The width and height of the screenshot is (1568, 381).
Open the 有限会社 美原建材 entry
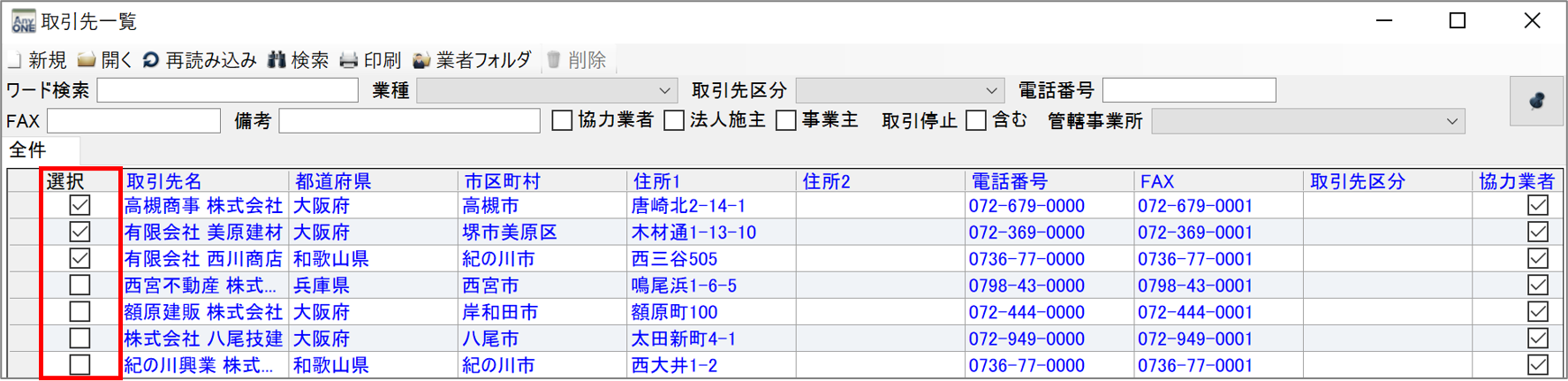tap(203, 232)
